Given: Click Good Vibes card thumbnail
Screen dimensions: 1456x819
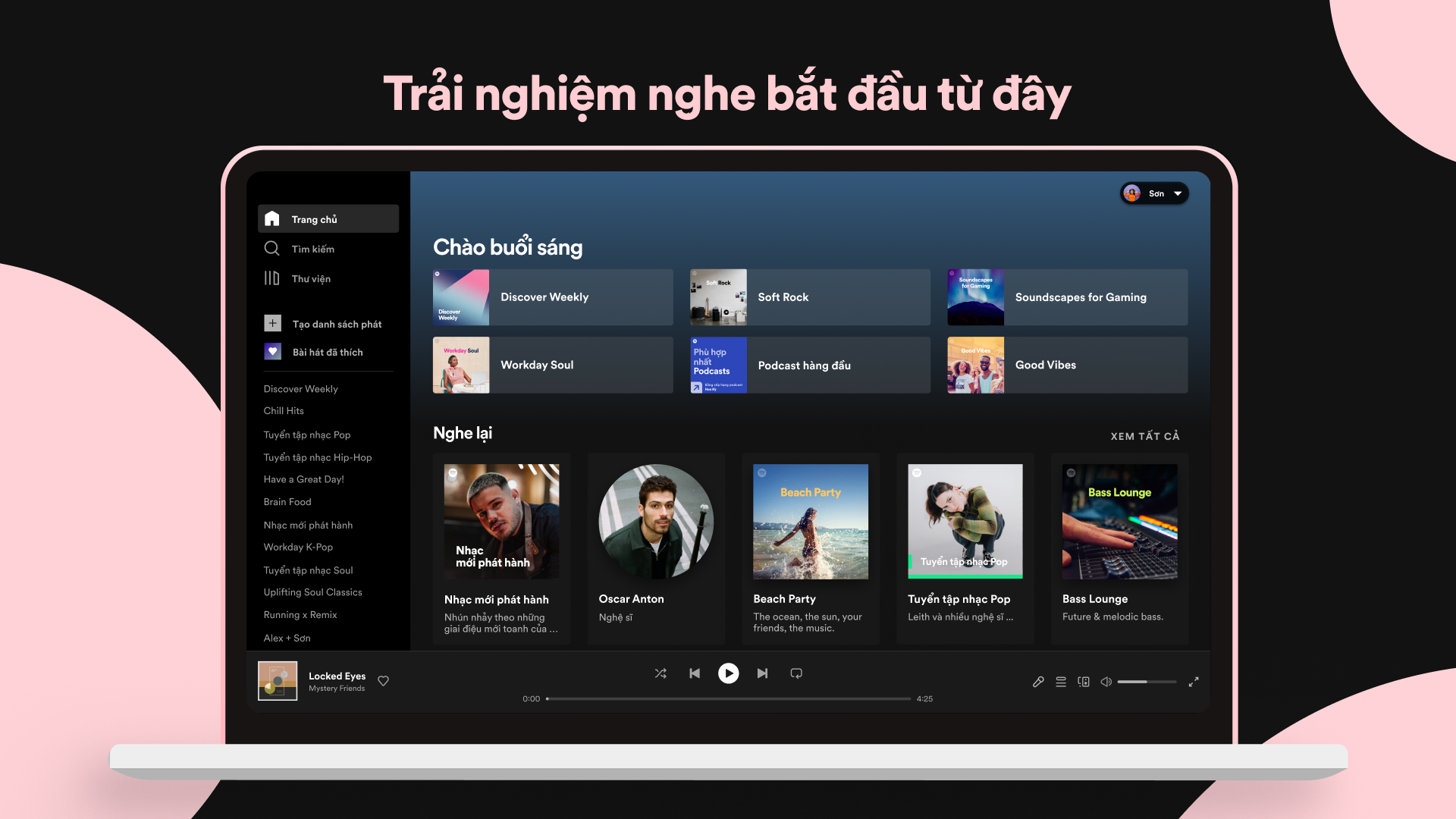Looking at the screenshot, I should point(976,365).
